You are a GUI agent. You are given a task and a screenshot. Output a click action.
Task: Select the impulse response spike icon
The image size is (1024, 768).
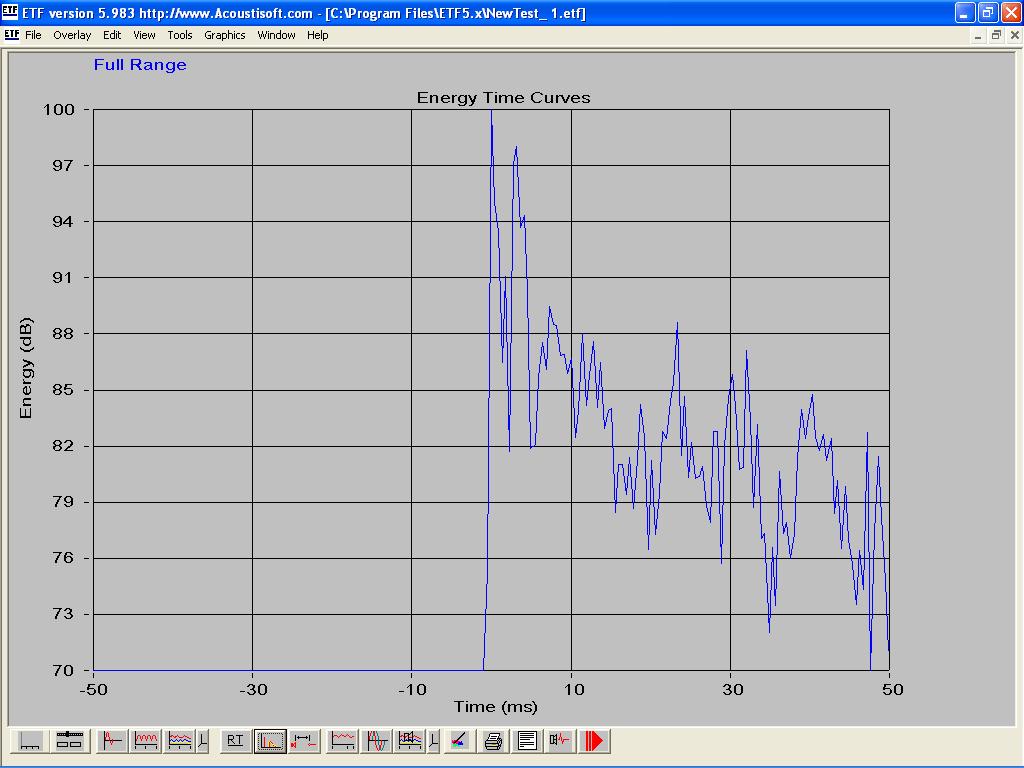click(113, 741)
